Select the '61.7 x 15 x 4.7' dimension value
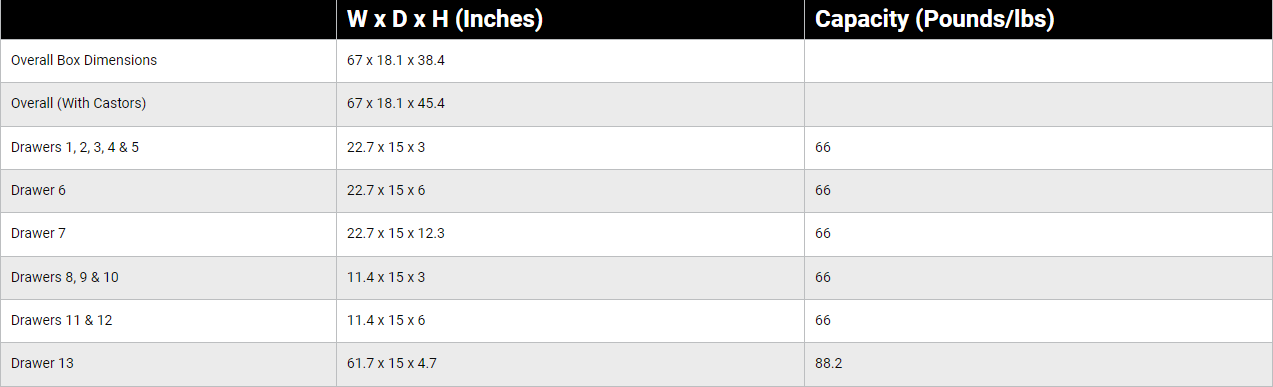The height and width of the screenshot is (387, 1273). [391, 363]
